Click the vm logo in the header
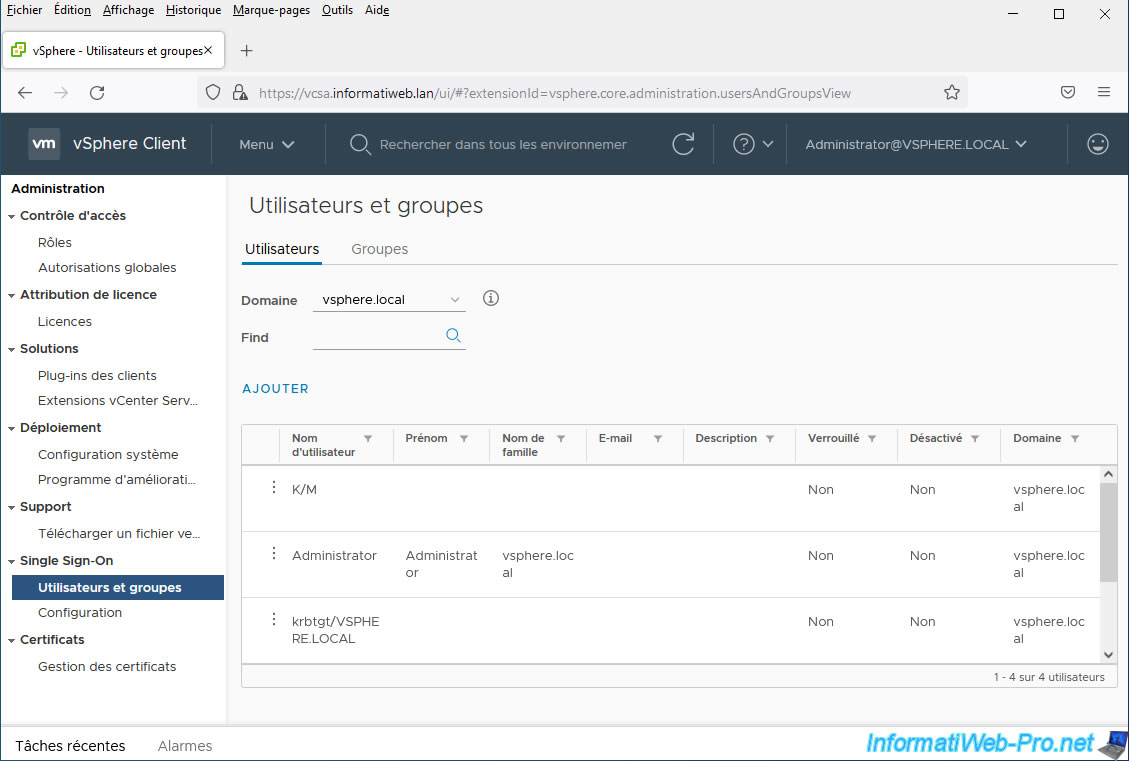1129x761 pixels. (x=44, y=144)
